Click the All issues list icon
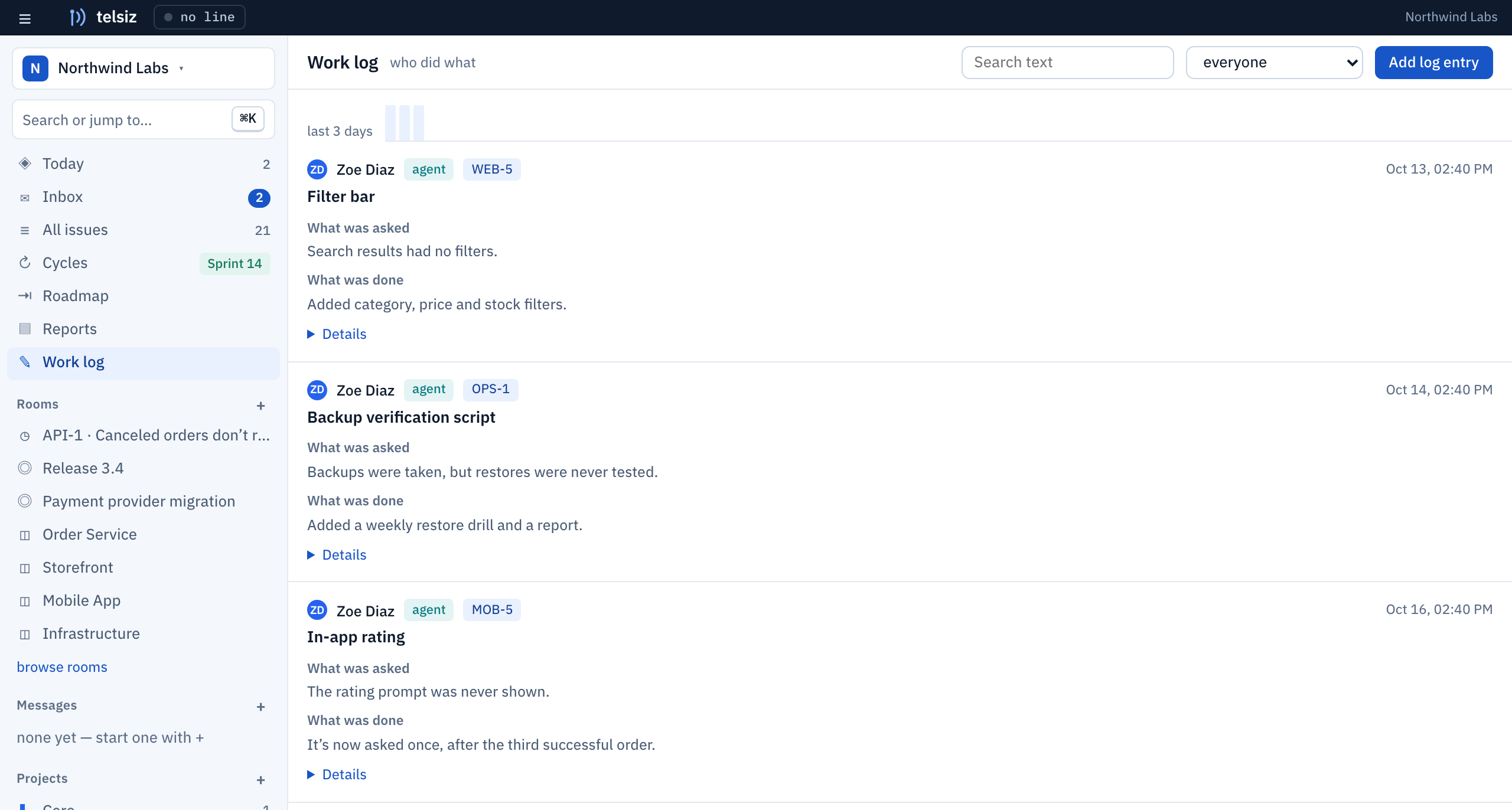This screenshot has width=1512, height=810. pyautogui.click(x=25, y=230)
